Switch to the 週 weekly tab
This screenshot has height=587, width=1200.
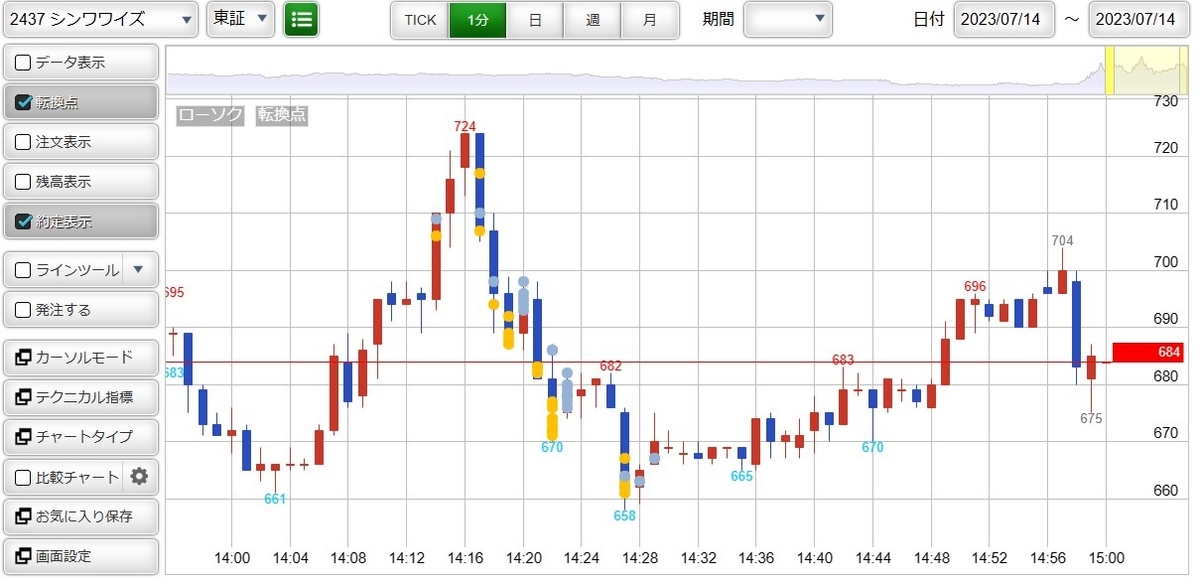coord(592,19)
